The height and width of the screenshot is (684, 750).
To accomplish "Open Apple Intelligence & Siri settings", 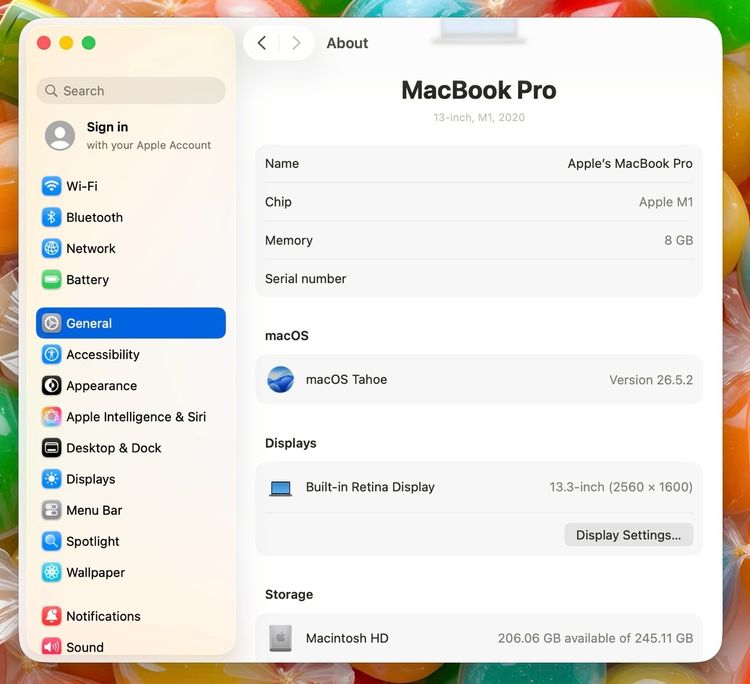I will [x=131, y=417].
